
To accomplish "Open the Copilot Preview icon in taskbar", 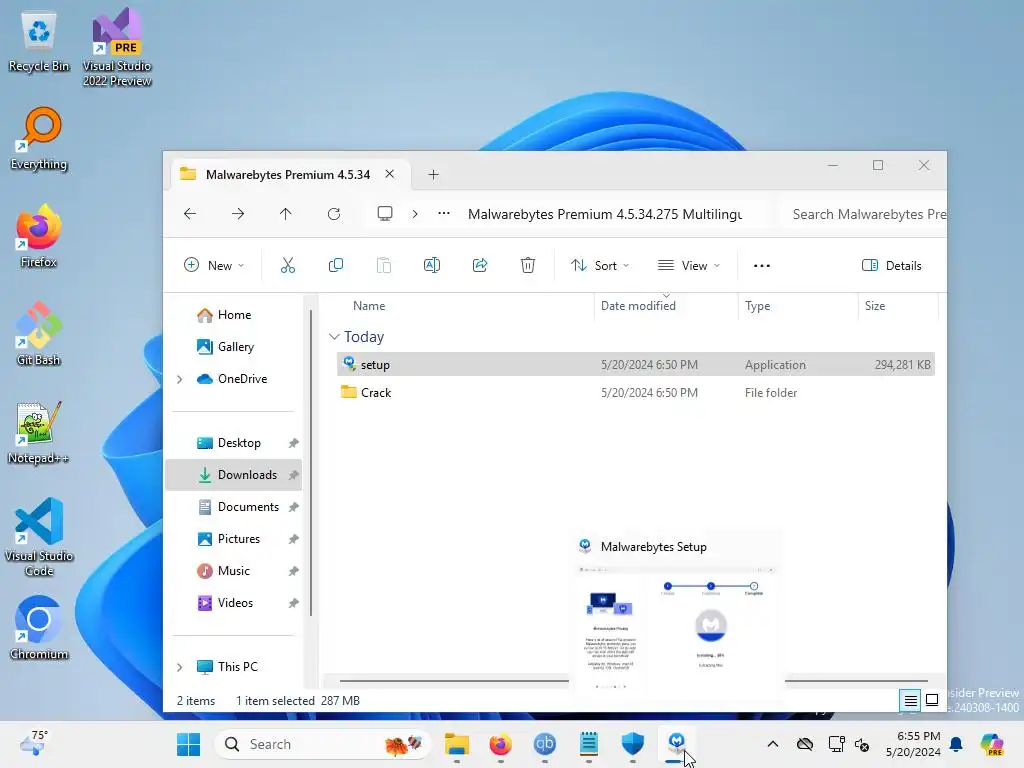I will coord(992,744).
